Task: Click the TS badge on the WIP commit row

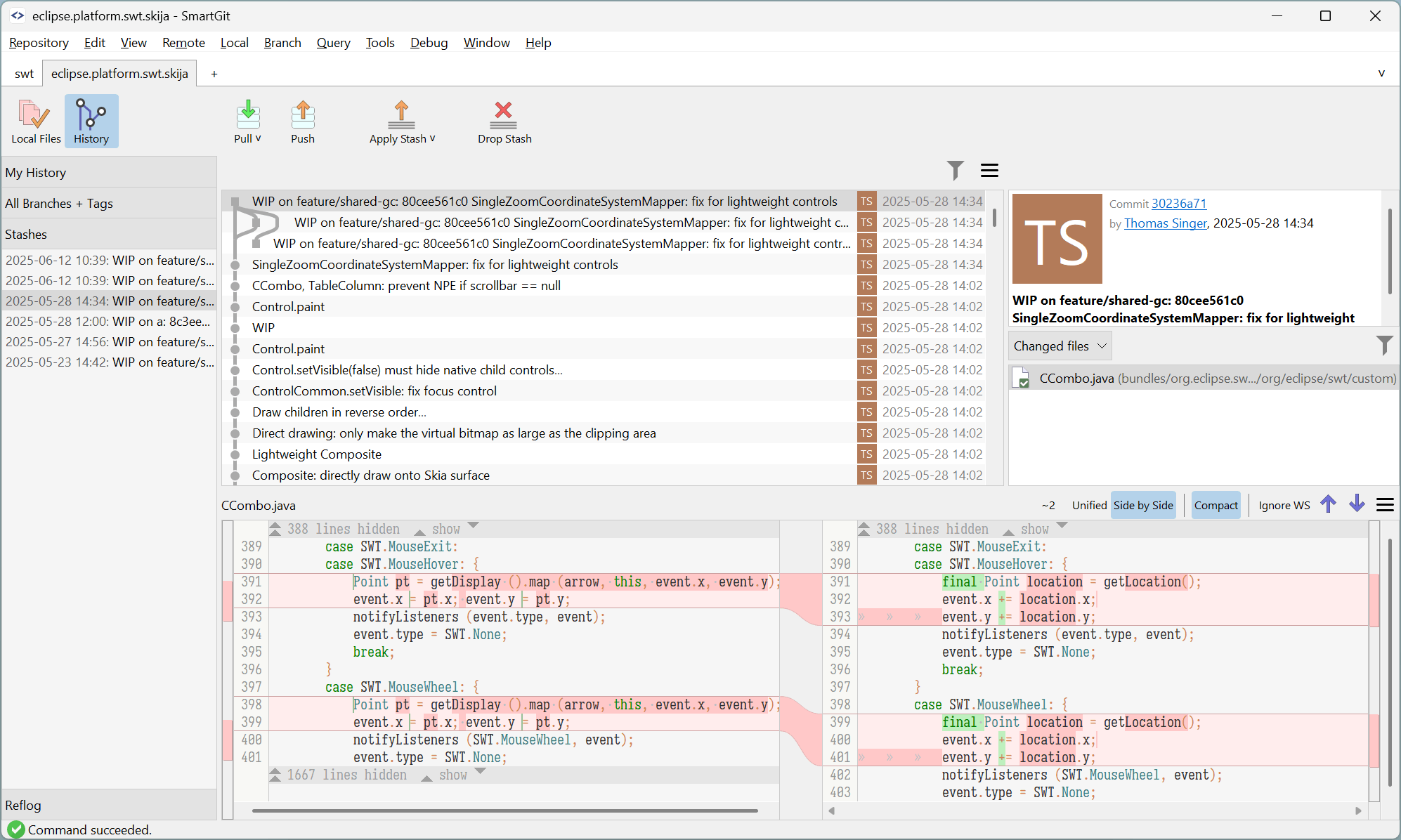Action: 866,328
